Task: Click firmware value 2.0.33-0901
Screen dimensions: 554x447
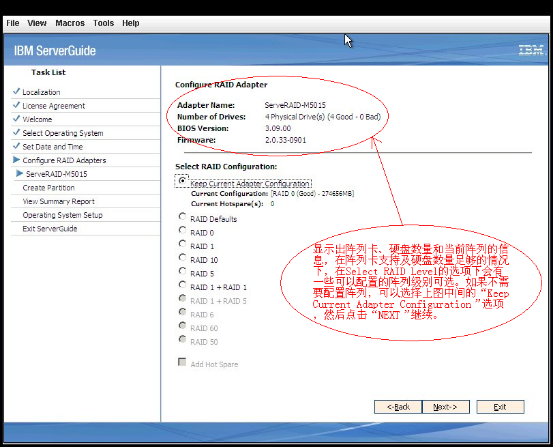Action: [x=285, y=140]
